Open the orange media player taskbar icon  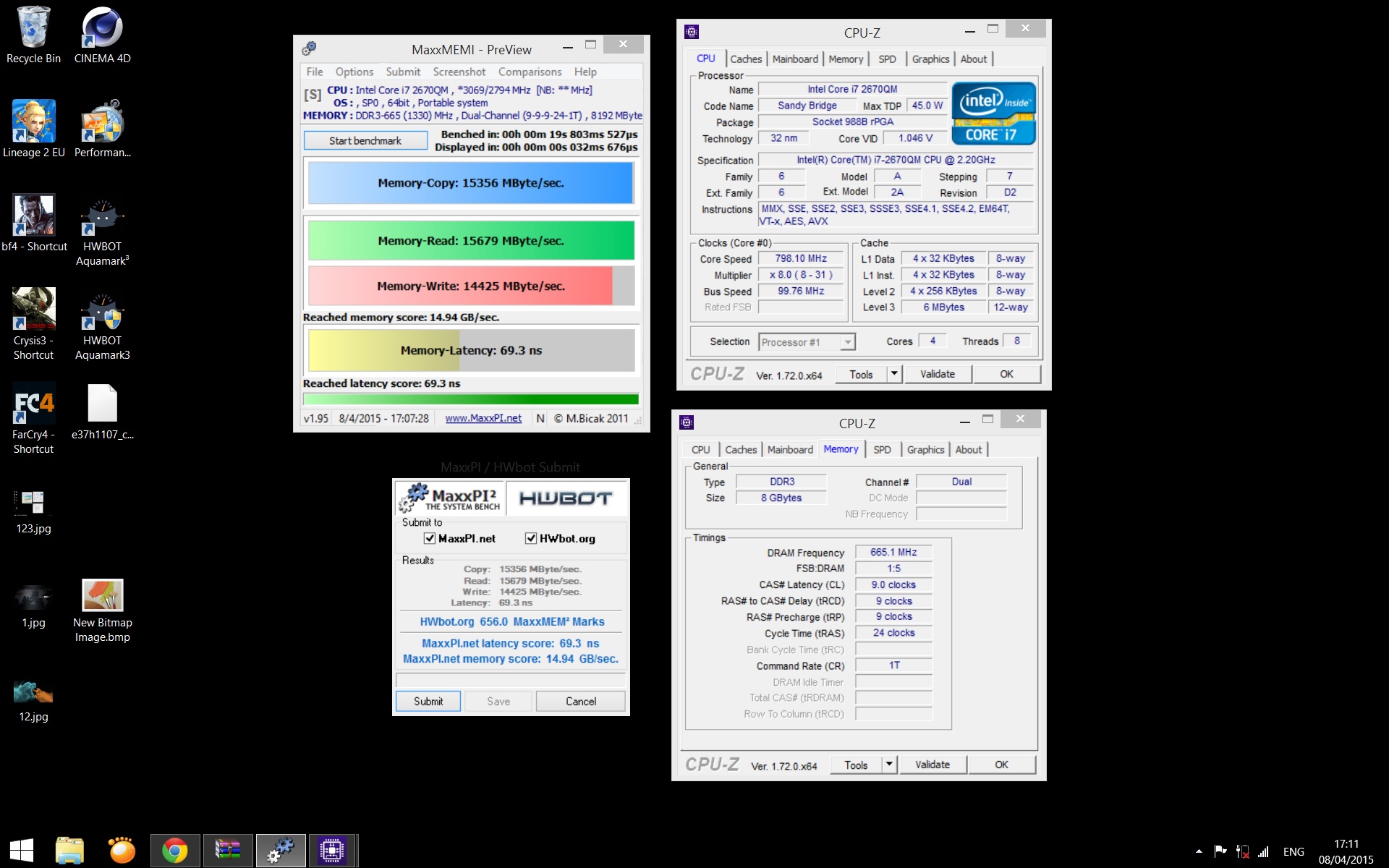tap(122, 851)
